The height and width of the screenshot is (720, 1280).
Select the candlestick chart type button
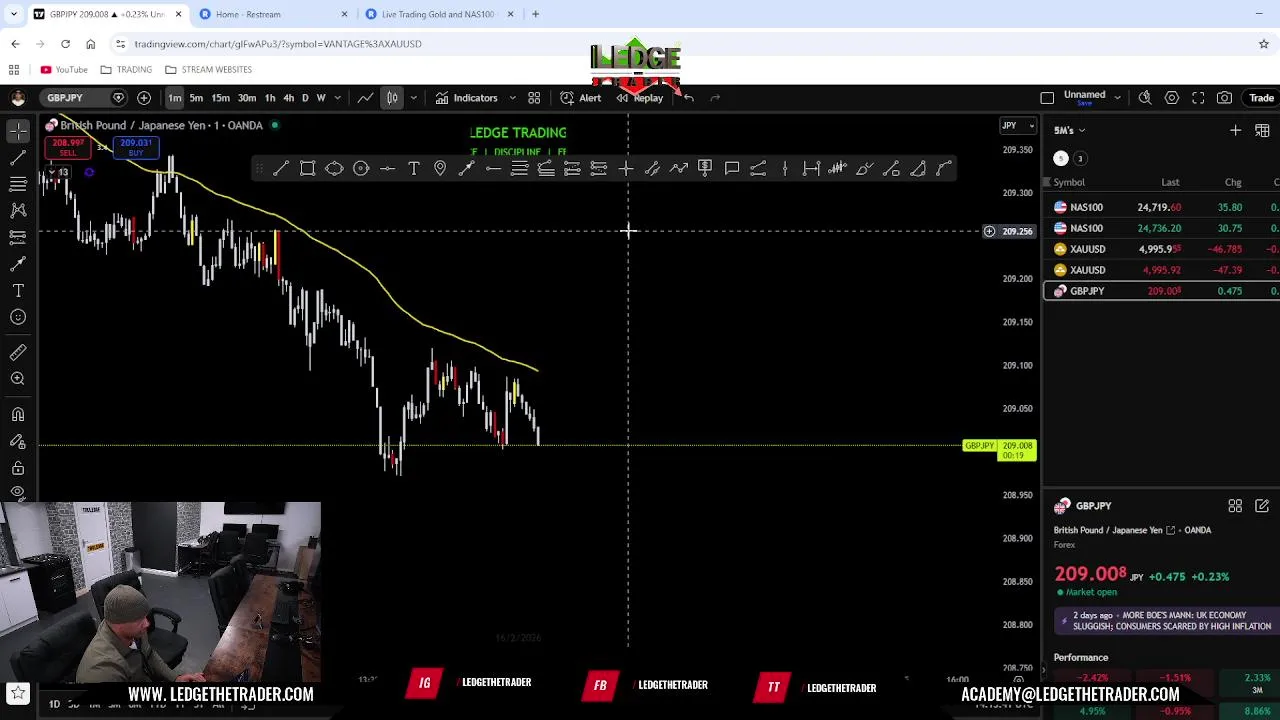392,98
